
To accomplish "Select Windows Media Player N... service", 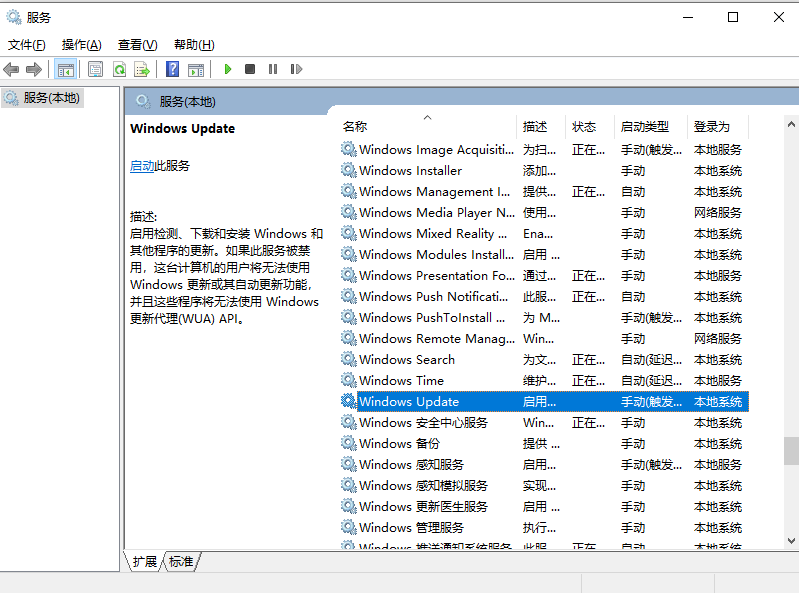I will (x=437, y=212).
